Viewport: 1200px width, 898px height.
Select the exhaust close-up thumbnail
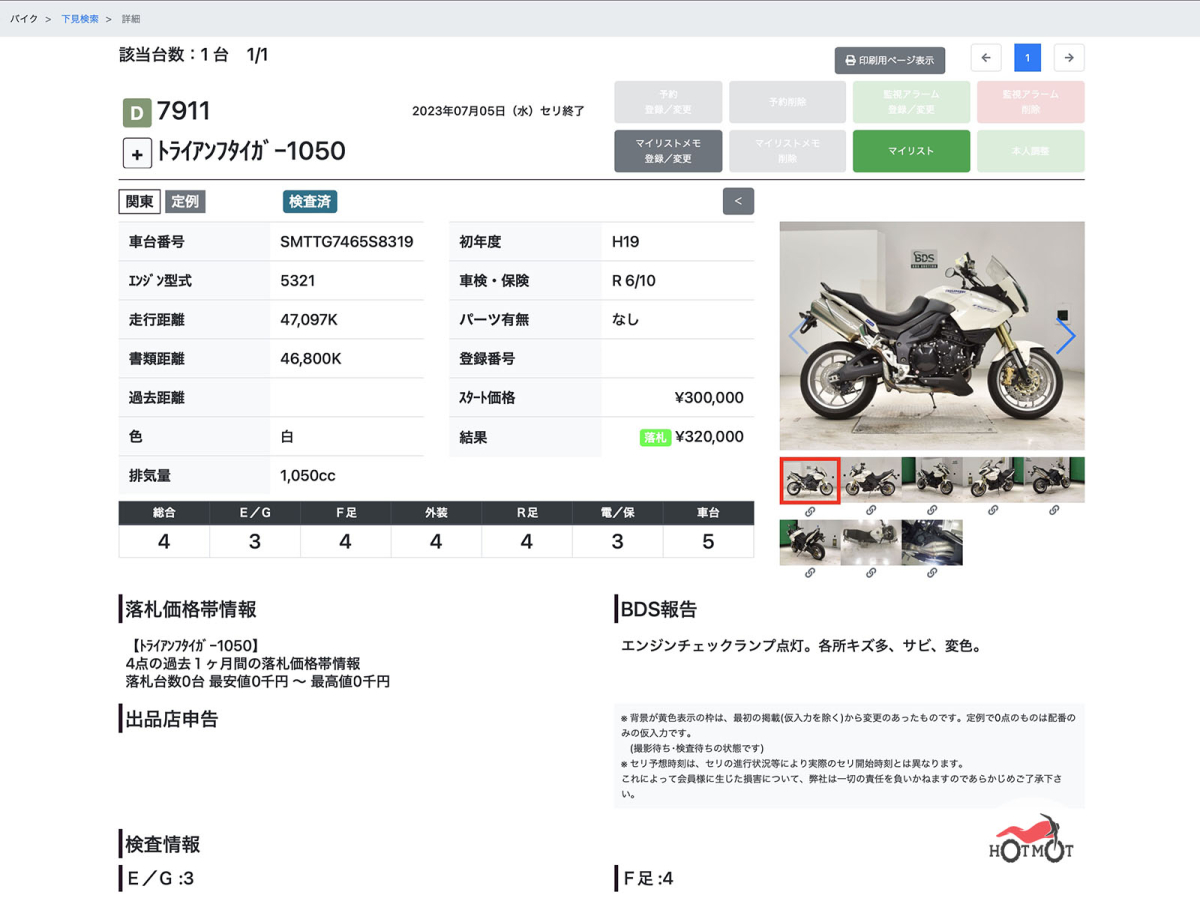(932, 542)
